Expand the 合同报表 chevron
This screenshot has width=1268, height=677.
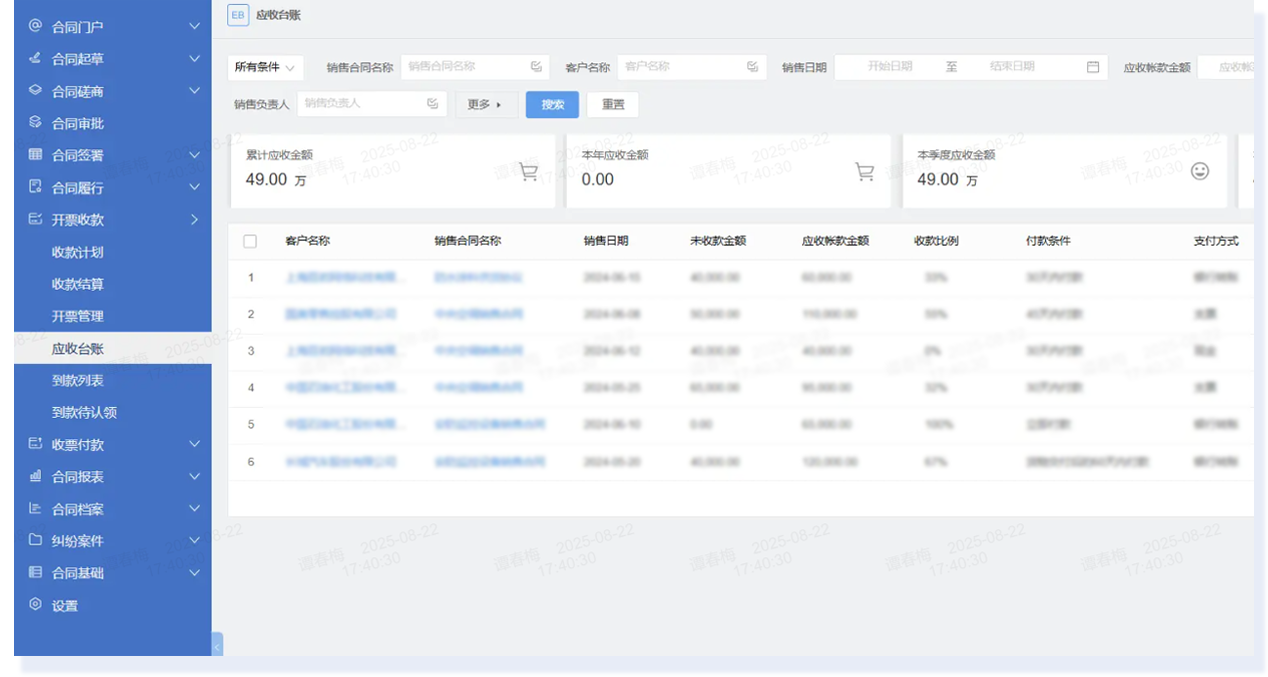[195, 476]
